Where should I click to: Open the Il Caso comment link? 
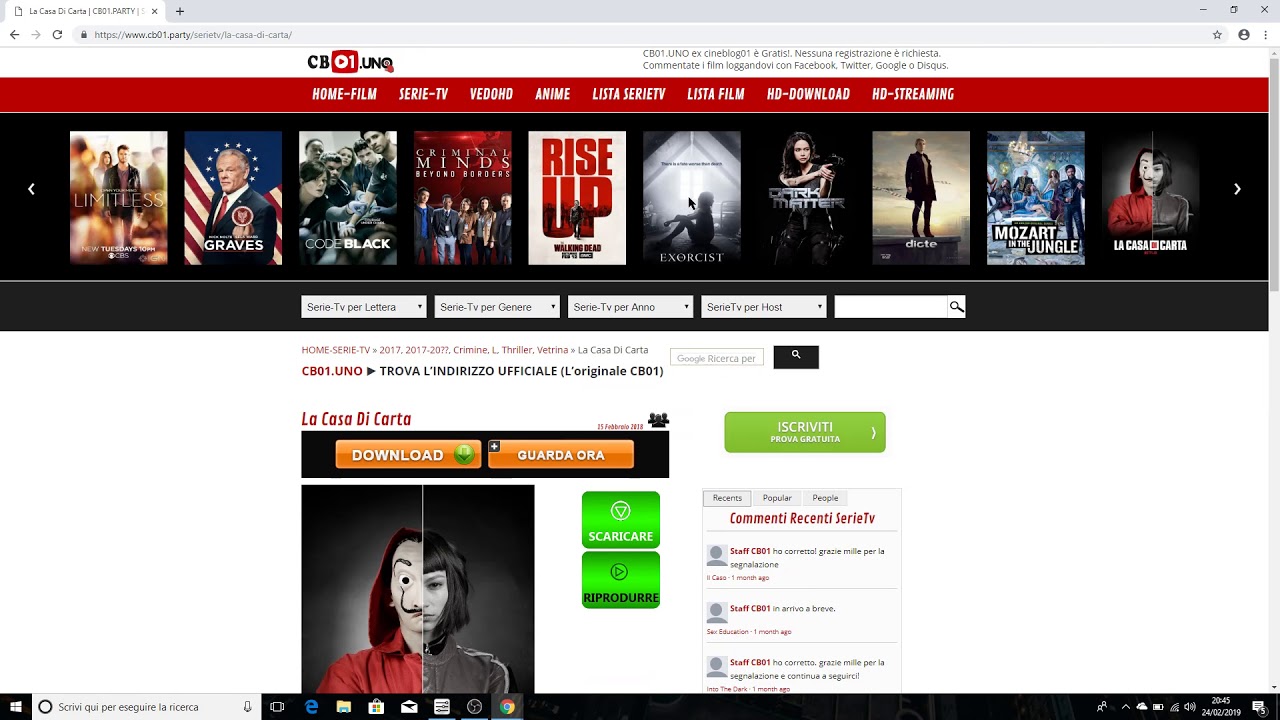716,578
